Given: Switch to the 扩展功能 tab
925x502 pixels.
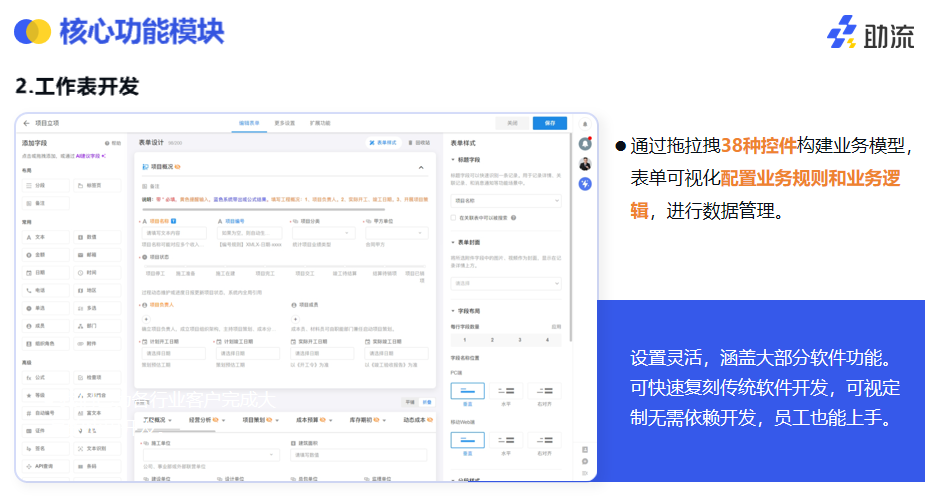Looking at the screenshot, I should [x=320, y=123].
